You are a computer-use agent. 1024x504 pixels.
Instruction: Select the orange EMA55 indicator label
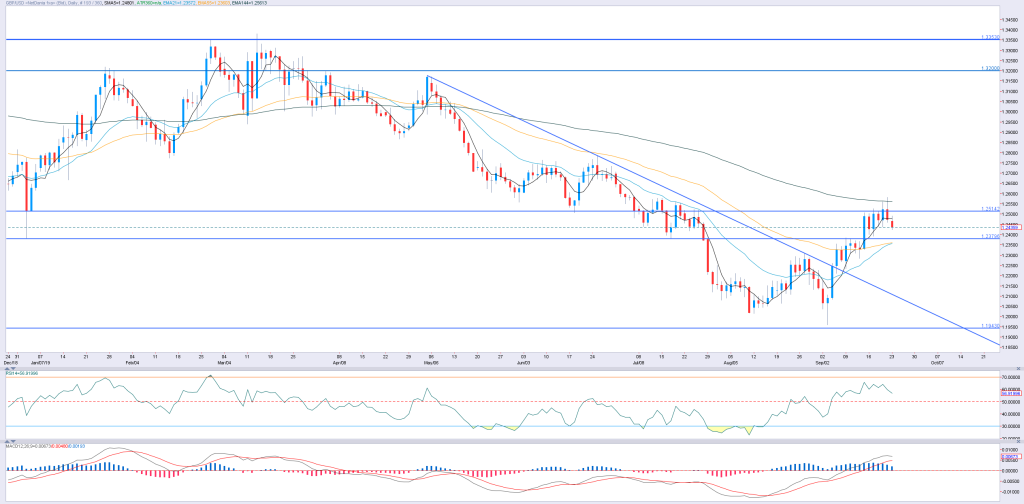(214, 3)
